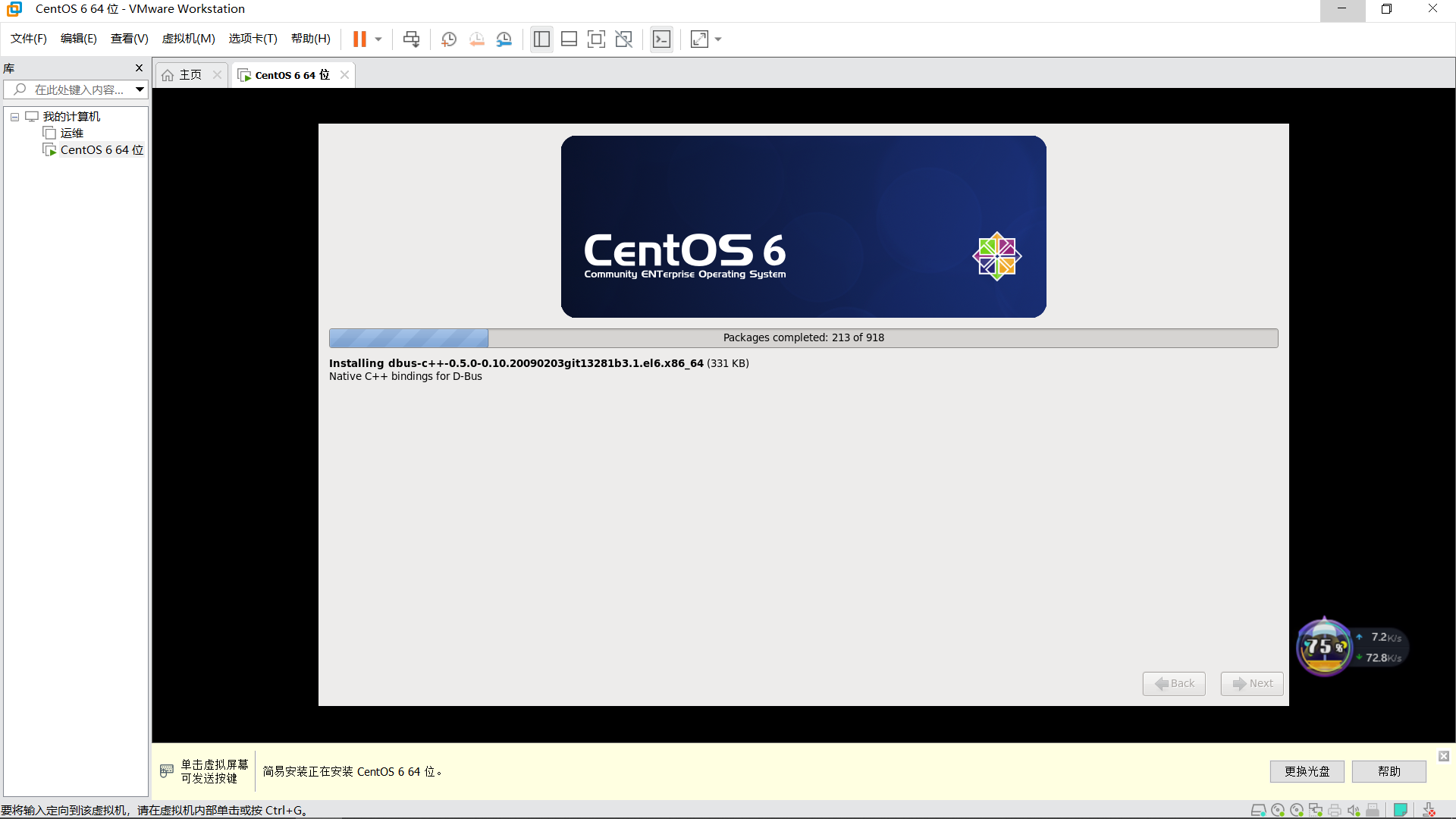This screenshot has height=819, width=1456.
Task: Take a snapshot of this virtual machine
Action: [x=449, y=39]
